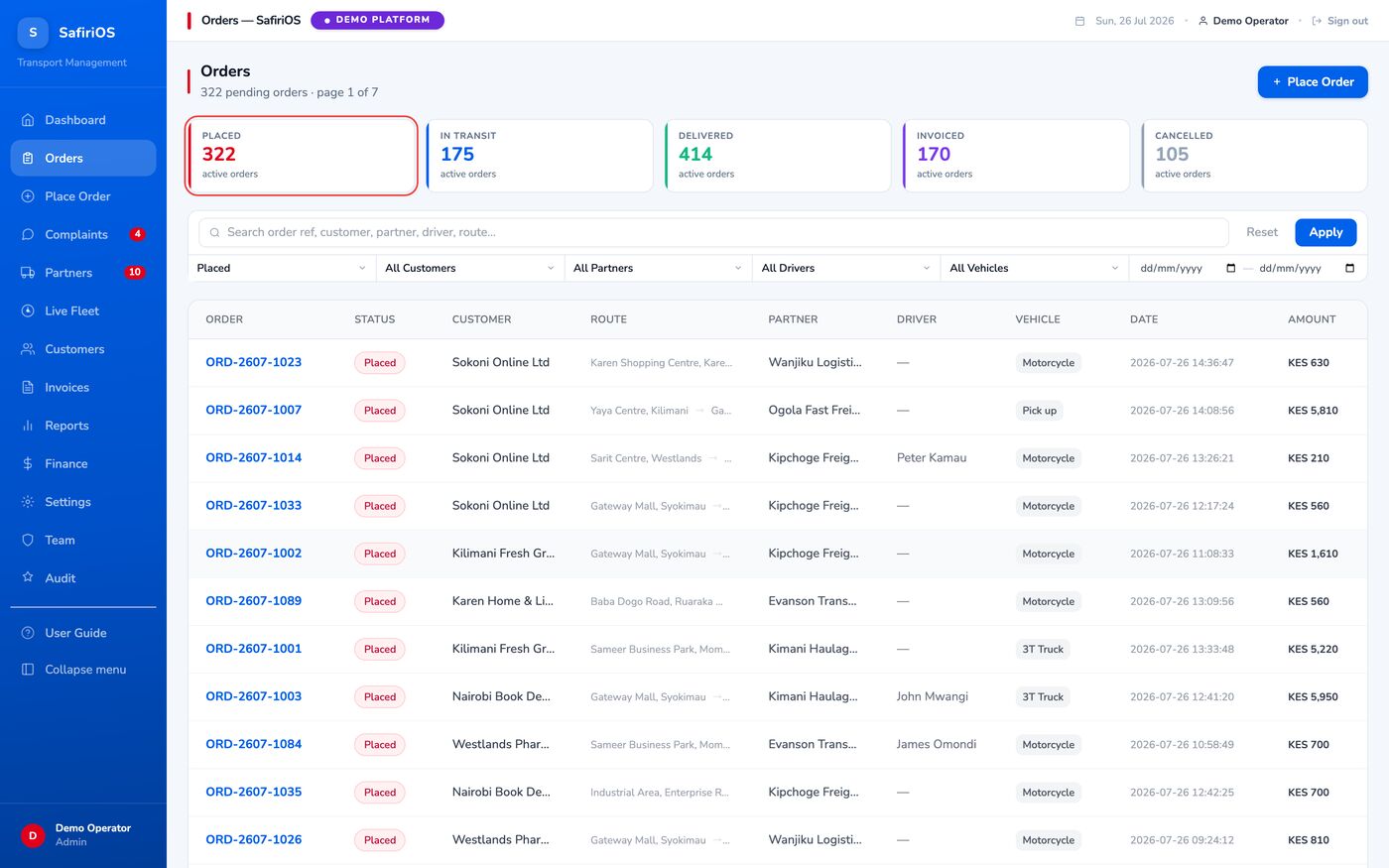Click the Amount column header
This screenshot has width=1389, height=868.
point(1312,319)
